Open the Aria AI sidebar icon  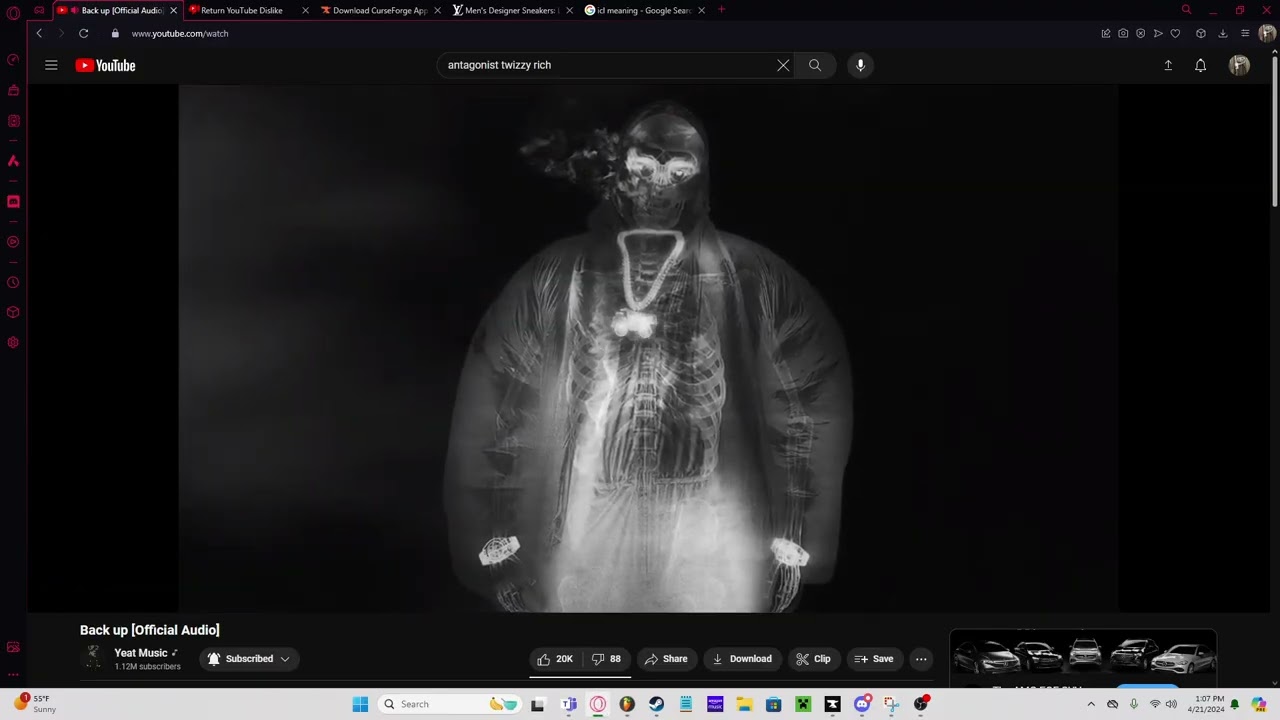click(x=13, y=161)
